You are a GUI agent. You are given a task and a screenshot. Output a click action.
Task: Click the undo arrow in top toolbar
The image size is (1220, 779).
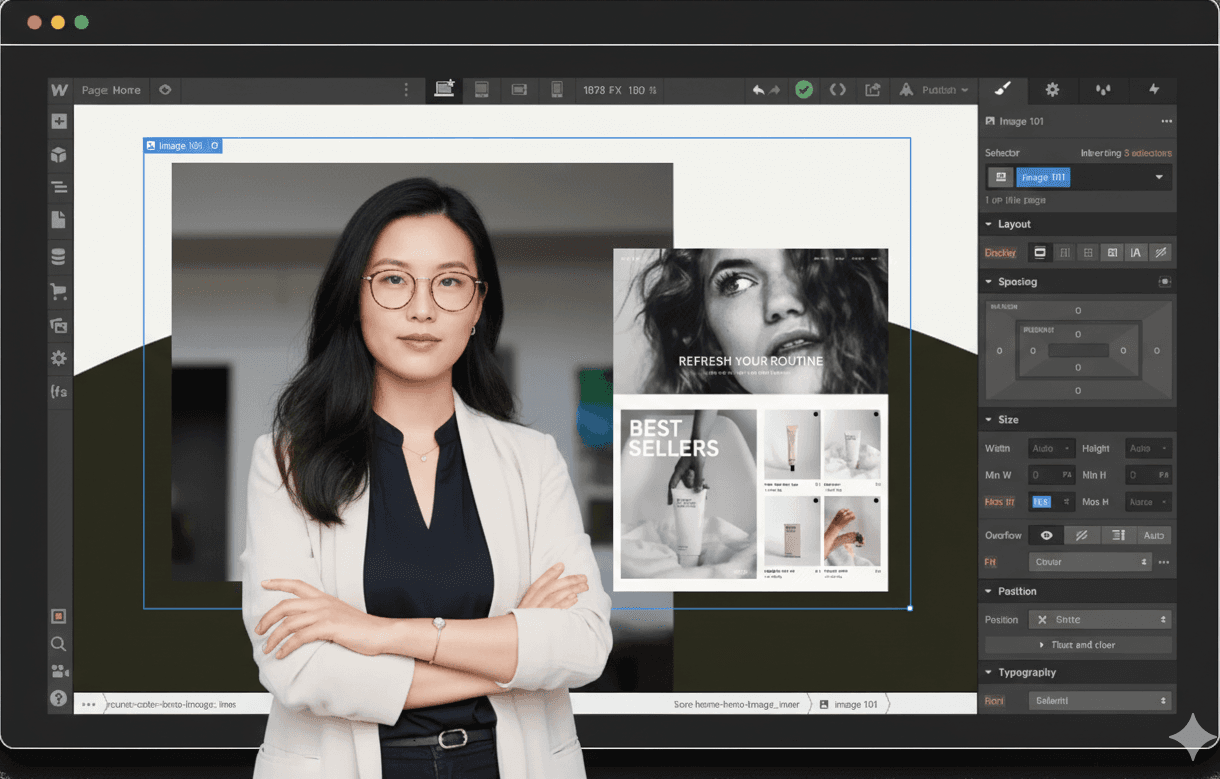(x=758, y=90)
